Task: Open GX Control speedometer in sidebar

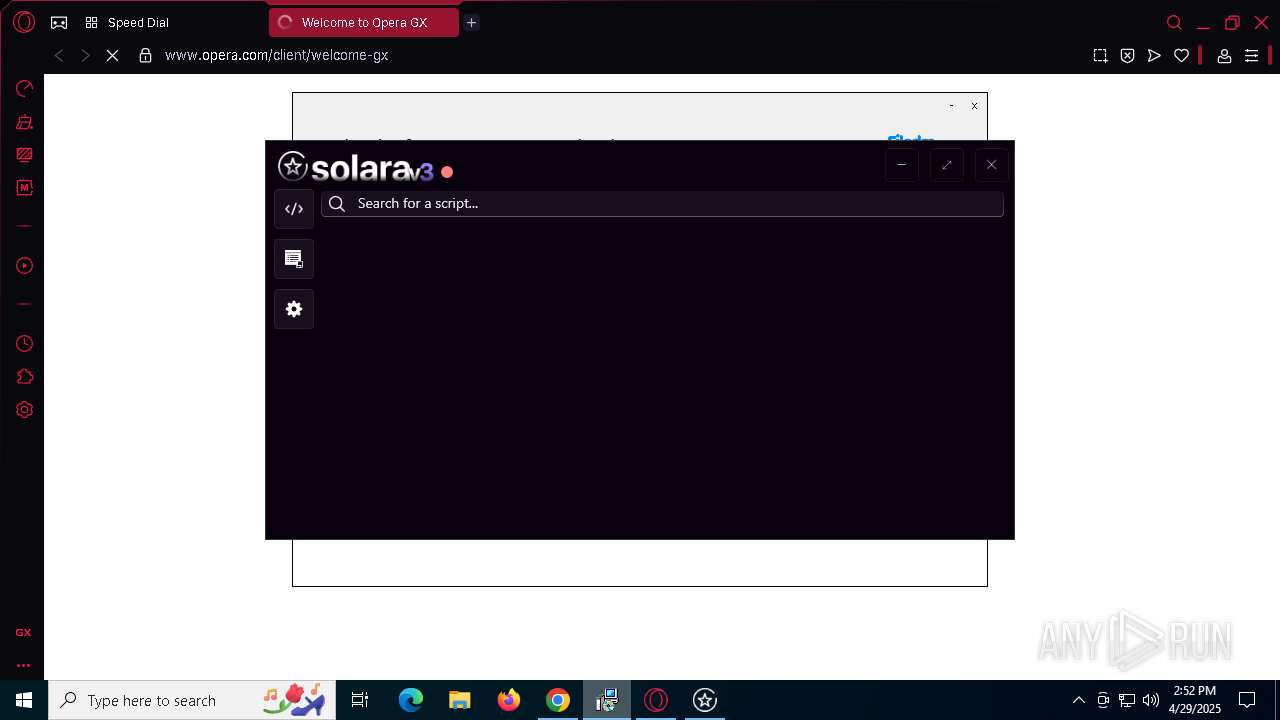Action: pyautogui.click(x=24, y=89)
